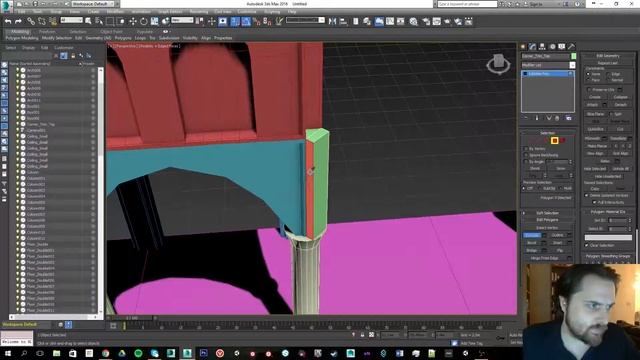The width and height of the screenshot is (640, 360).
Task: Click the Detach button
Action: 620,105
